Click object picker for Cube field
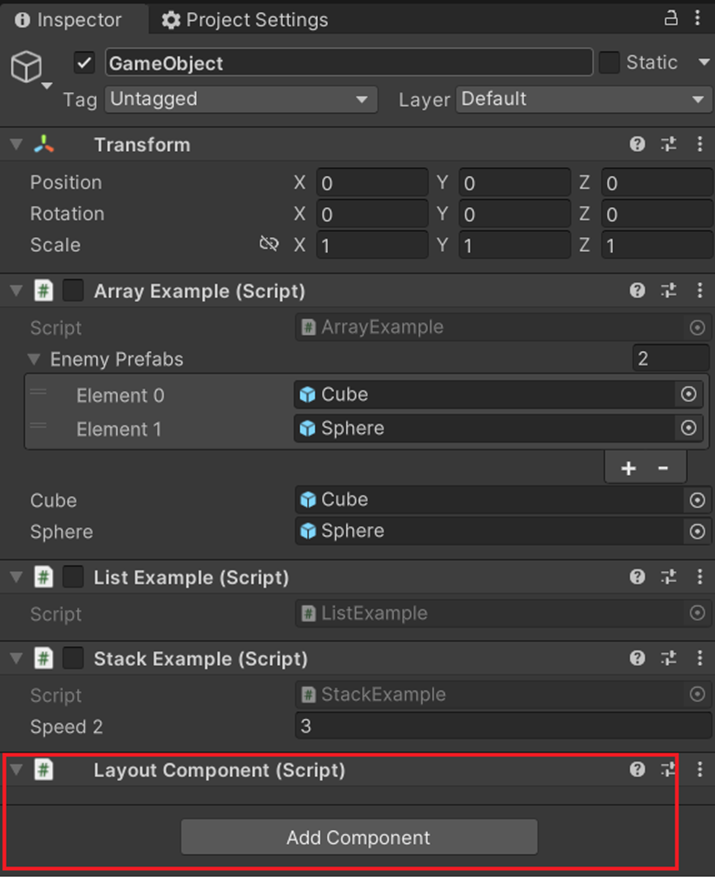Viewport: 715px width, 878px height. (x=697, y=499)
